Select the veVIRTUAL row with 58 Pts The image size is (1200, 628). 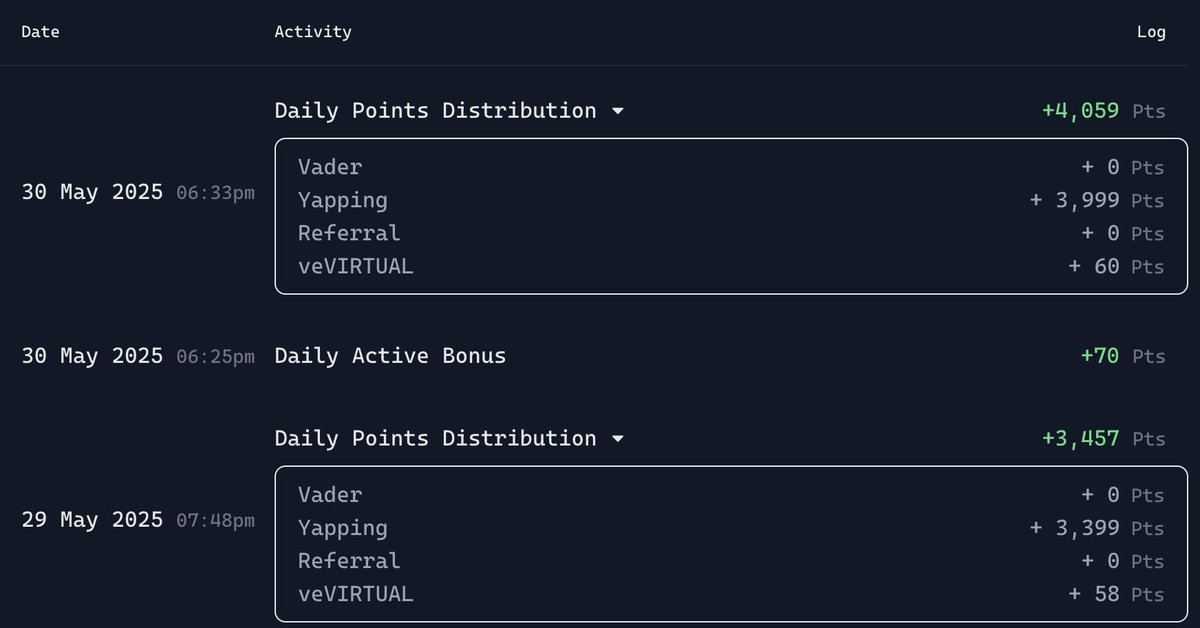click(x=731, y=595)
